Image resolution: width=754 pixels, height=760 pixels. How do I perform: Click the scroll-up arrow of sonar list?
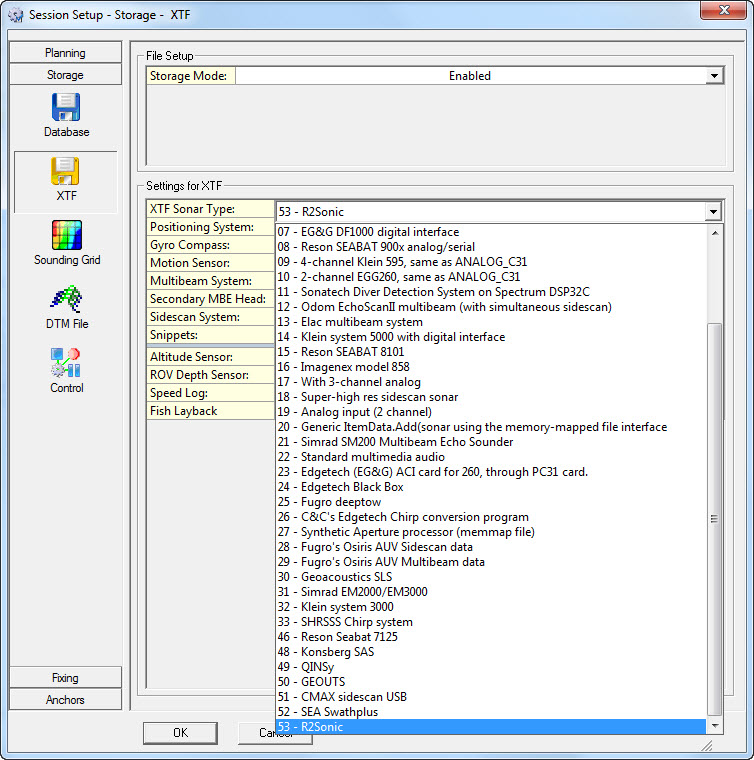coord(714,232)
